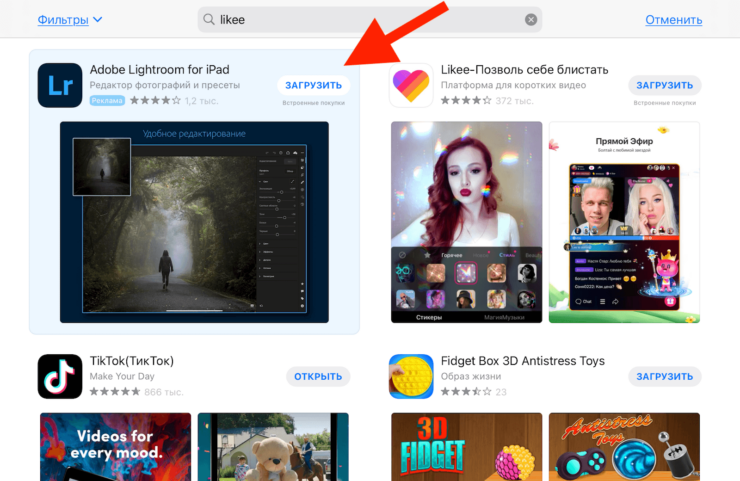Click the search field containing likee
This screenshot has width=740, height=481.
370,20
